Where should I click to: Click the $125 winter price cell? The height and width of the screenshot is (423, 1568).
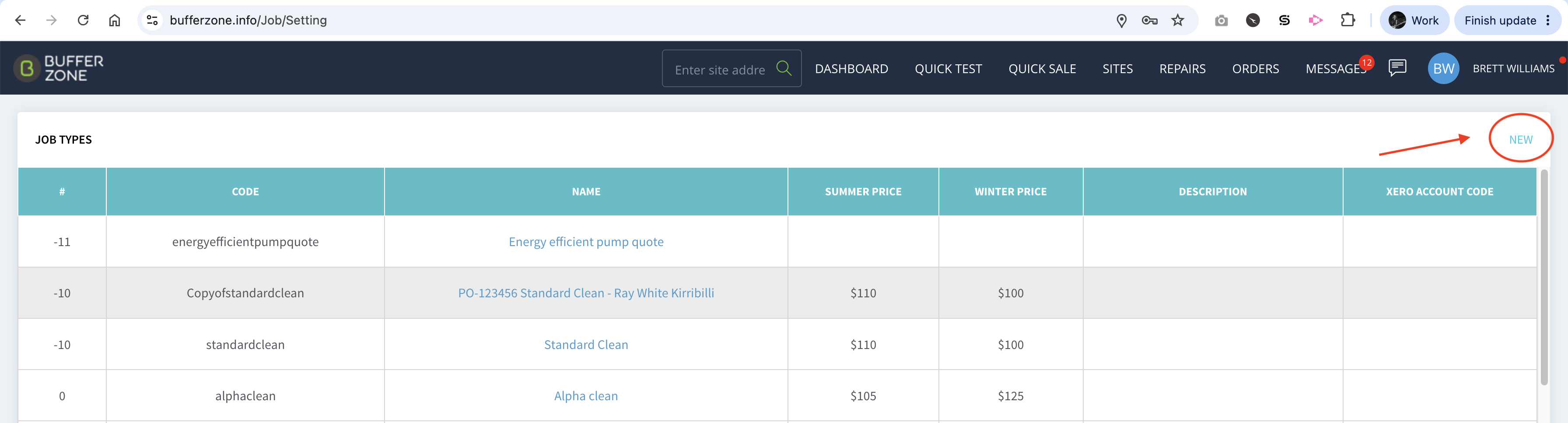coord(1011,396)
